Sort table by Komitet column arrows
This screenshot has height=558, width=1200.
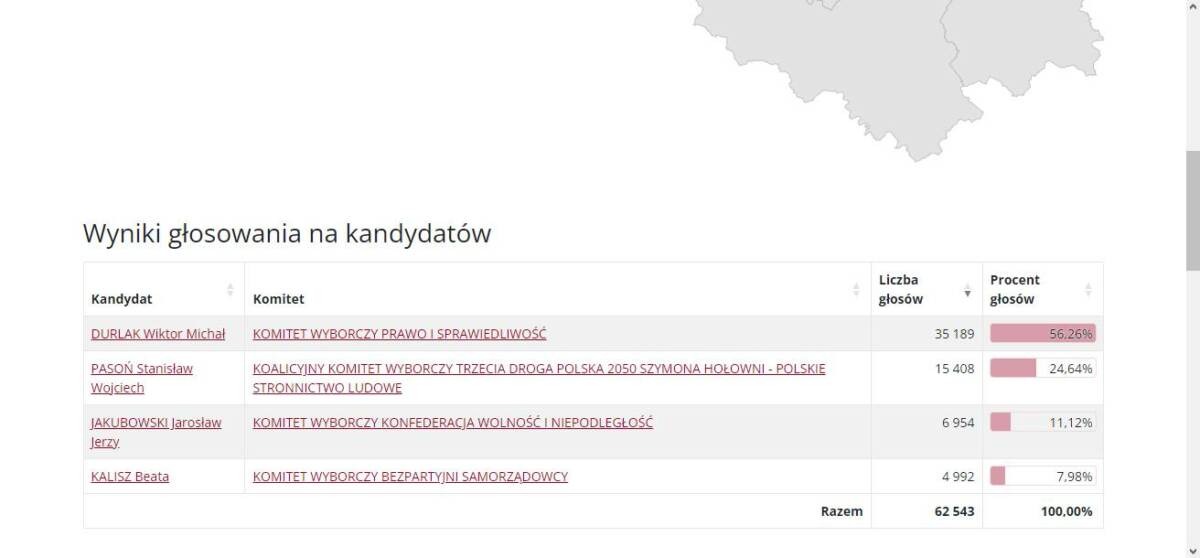click(x=856, y=289)
